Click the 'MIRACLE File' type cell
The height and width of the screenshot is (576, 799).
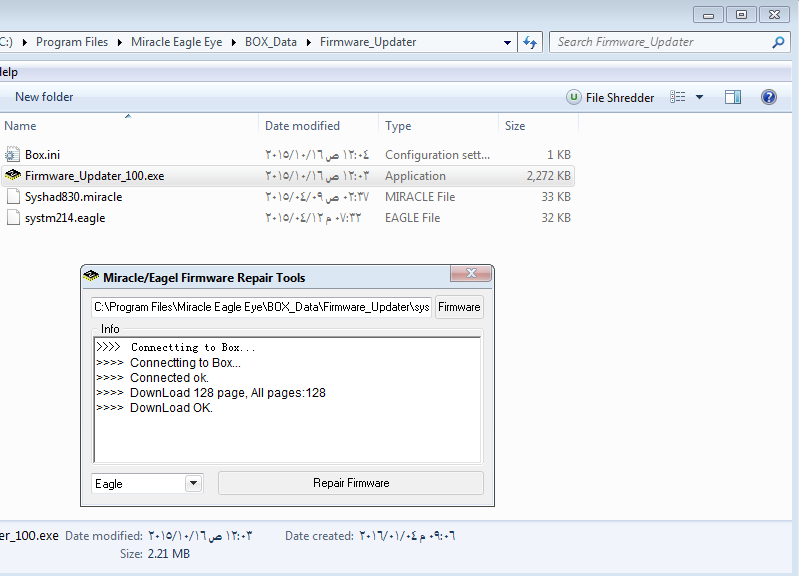420,197
